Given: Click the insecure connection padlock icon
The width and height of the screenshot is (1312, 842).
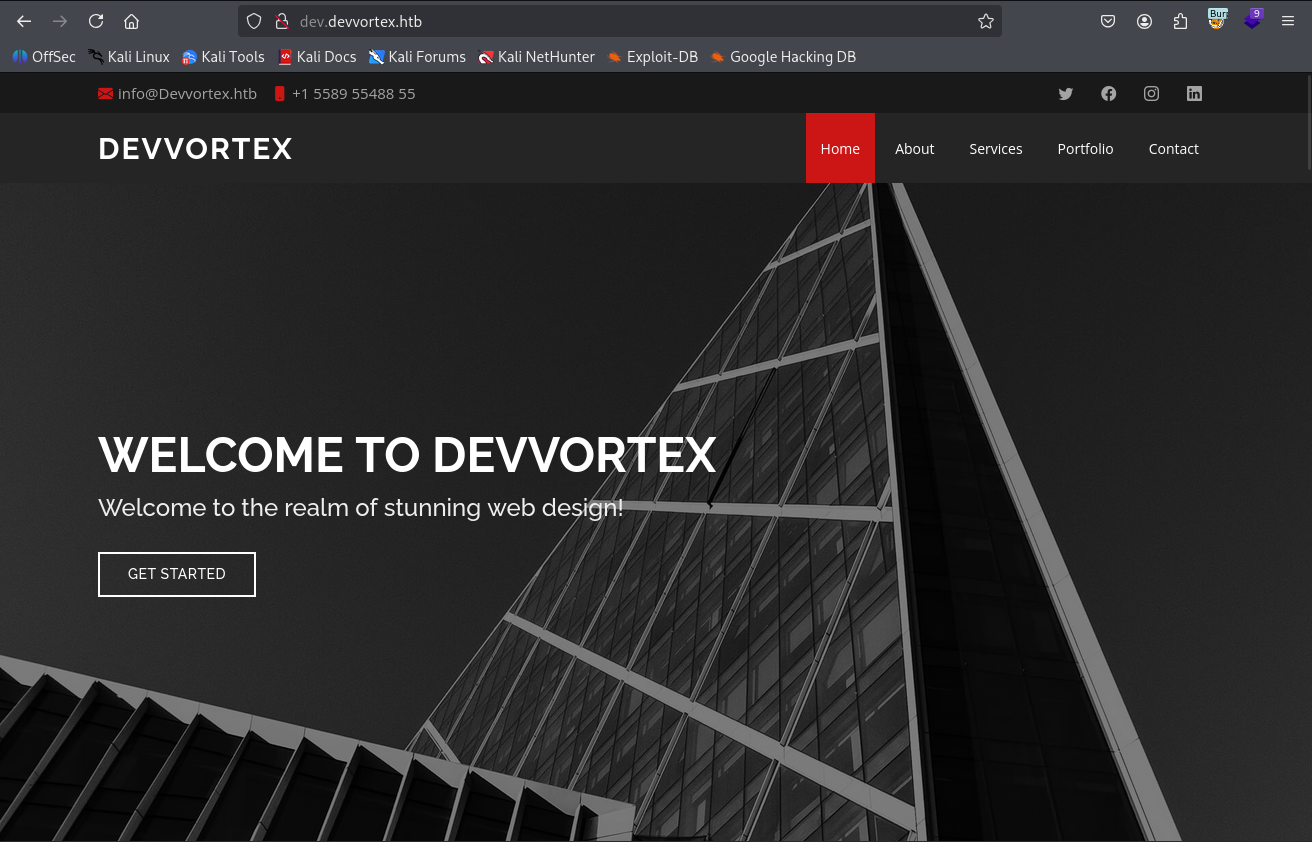Looking at the screenshot, I should [x=282, y=21].
